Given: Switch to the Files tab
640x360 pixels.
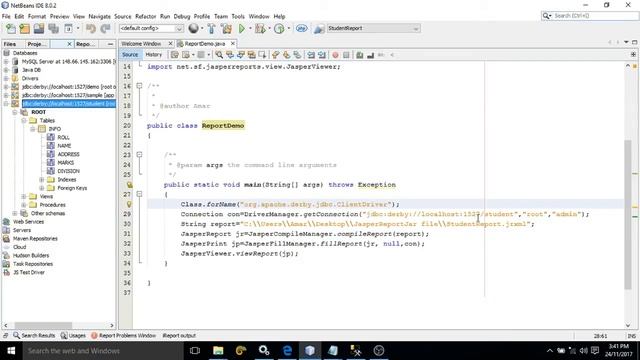Looking at the screenshot, I should click(10, 44).
